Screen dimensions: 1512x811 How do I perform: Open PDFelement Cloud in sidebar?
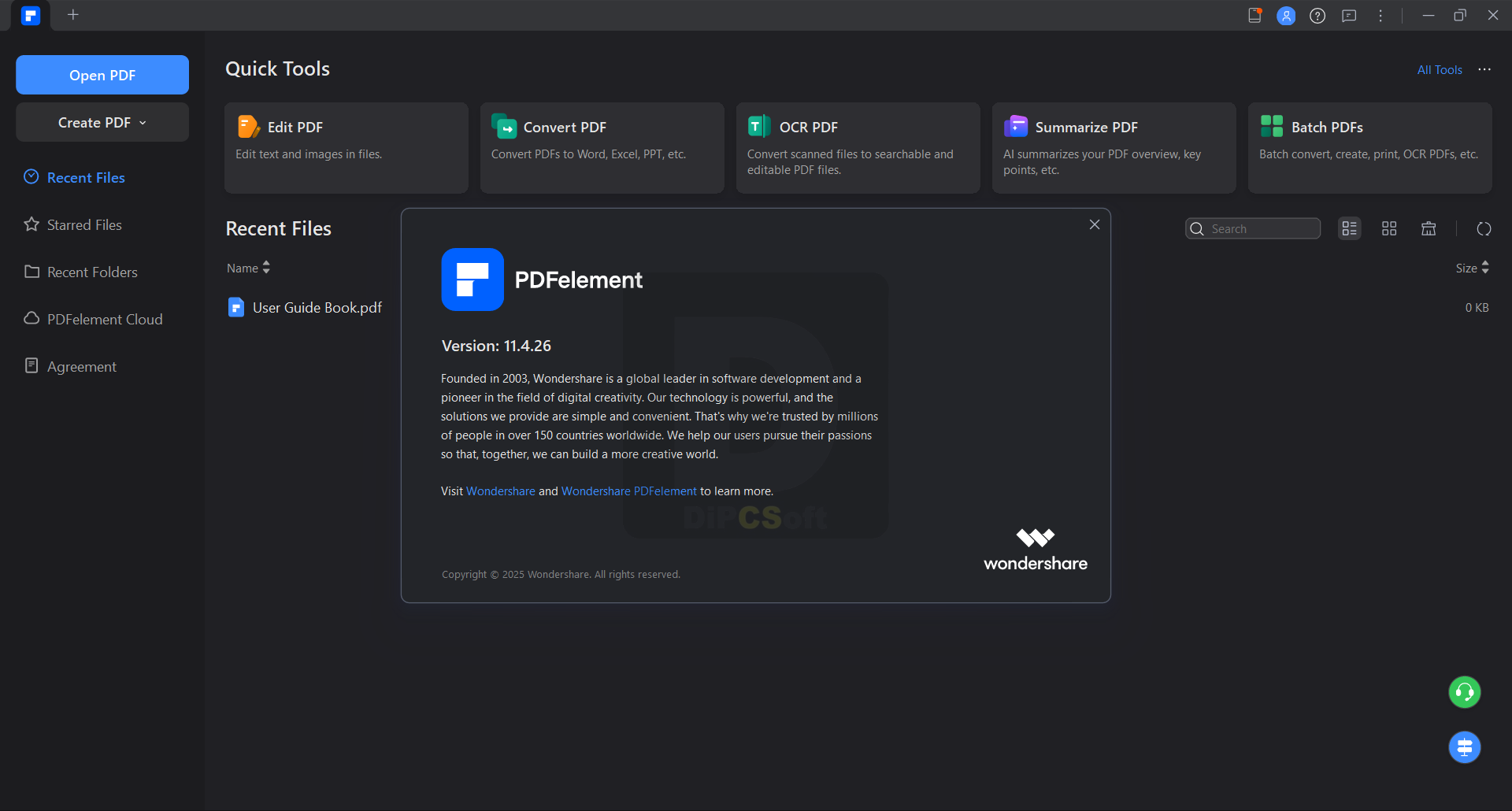(x=105, y=319)
